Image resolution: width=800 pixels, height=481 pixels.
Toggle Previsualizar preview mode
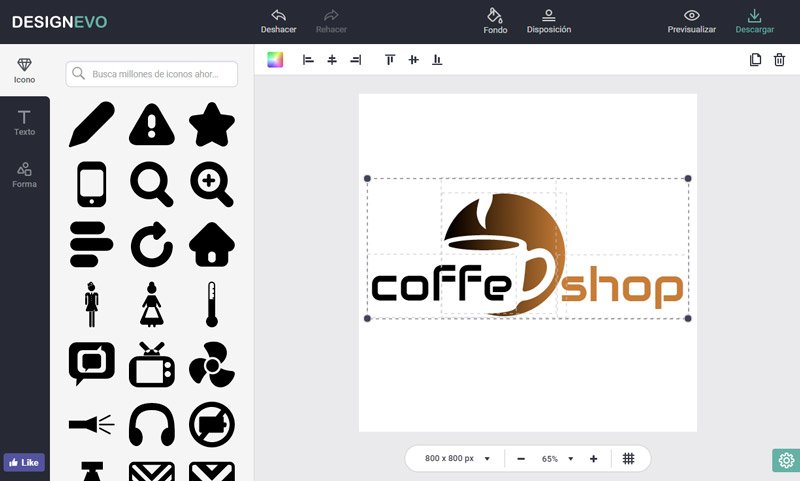(691, 21)
